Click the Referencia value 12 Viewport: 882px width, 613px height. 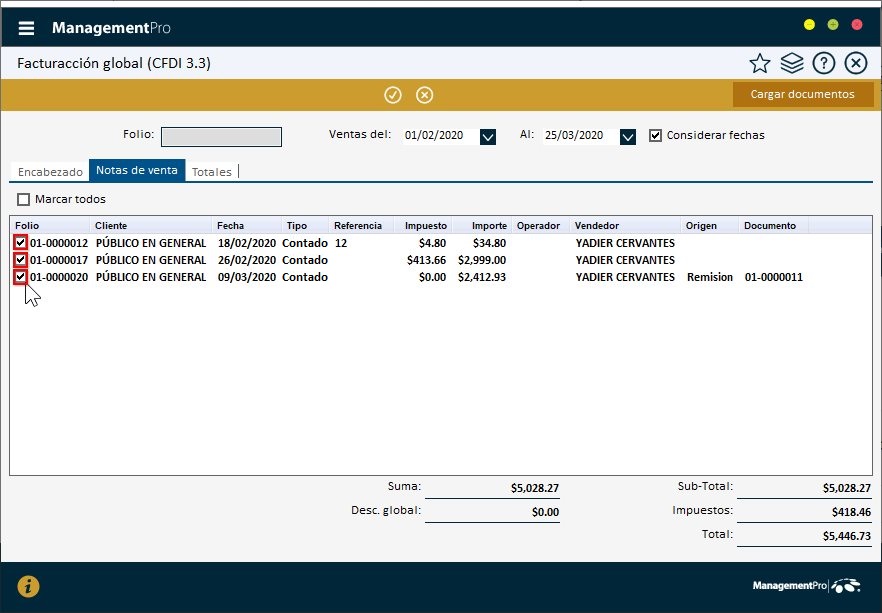[341, 244]
